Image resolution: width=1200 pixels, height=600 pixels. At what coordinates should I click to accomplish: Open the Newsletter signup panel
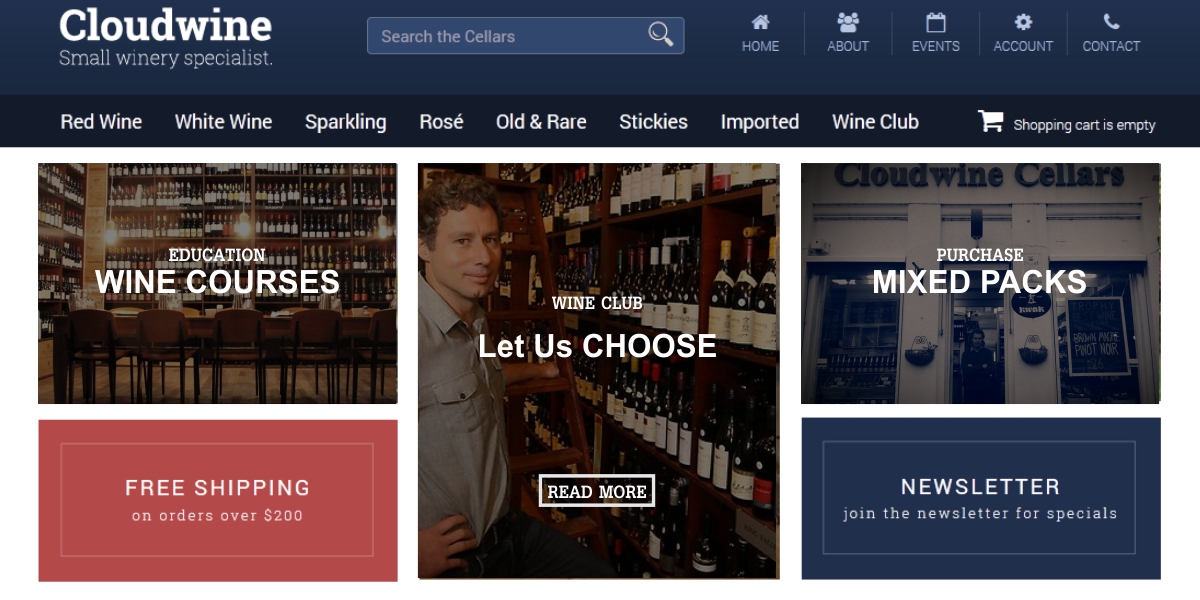[x=981, y=499]
